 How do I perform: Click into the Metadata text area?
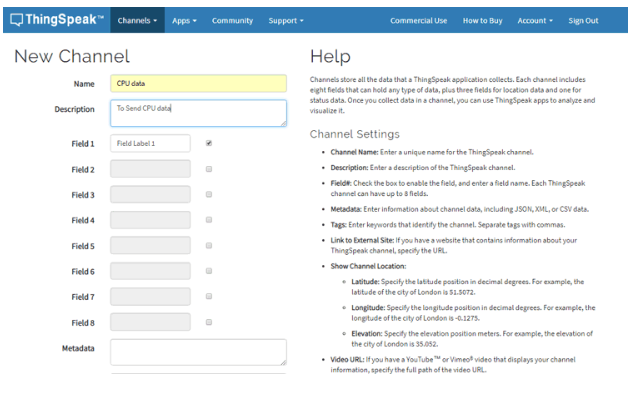pyautogui.click(x=198, y=352)
